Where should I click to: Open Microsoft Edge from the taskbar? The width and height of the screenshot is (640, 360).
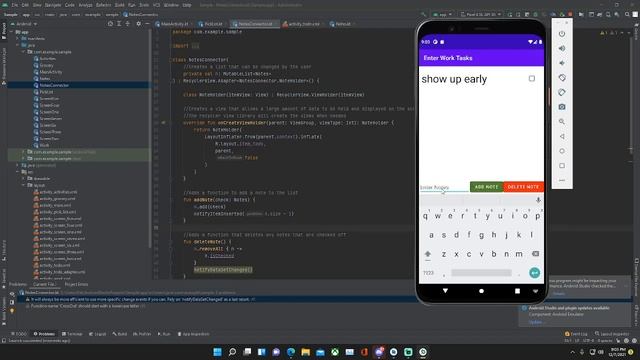(x=291, y=352)
